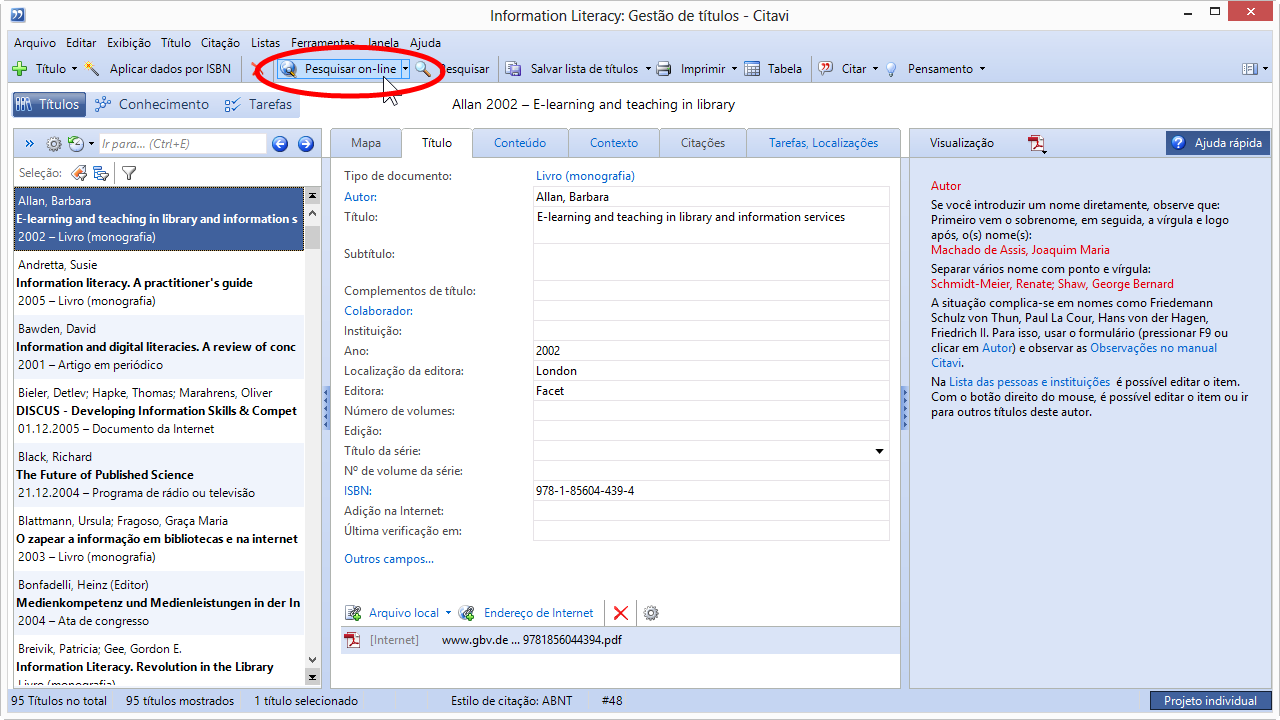
Task: Open the Salvar lista de títulos dropdown arrow
Action: click(647, 69)
